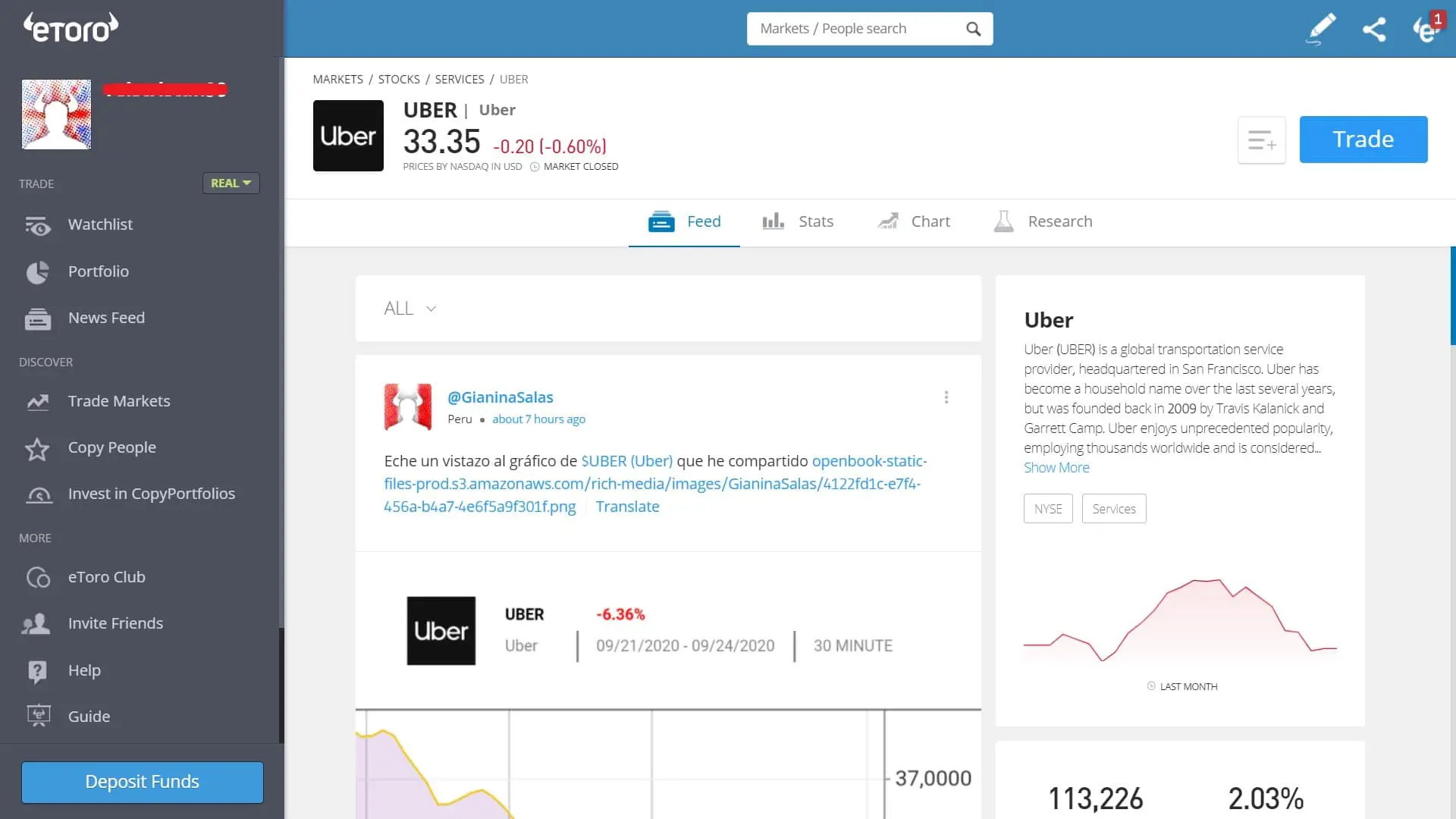Click the Guide presentation icon

[x=38, y=717]
